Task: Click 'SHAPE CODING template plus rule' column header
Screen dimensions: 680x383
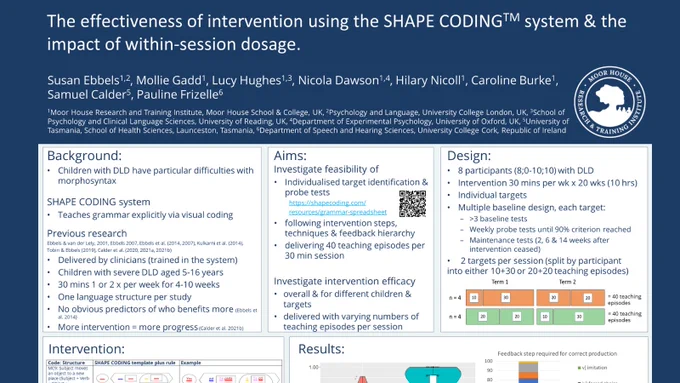Action: (x=135, y=363)
